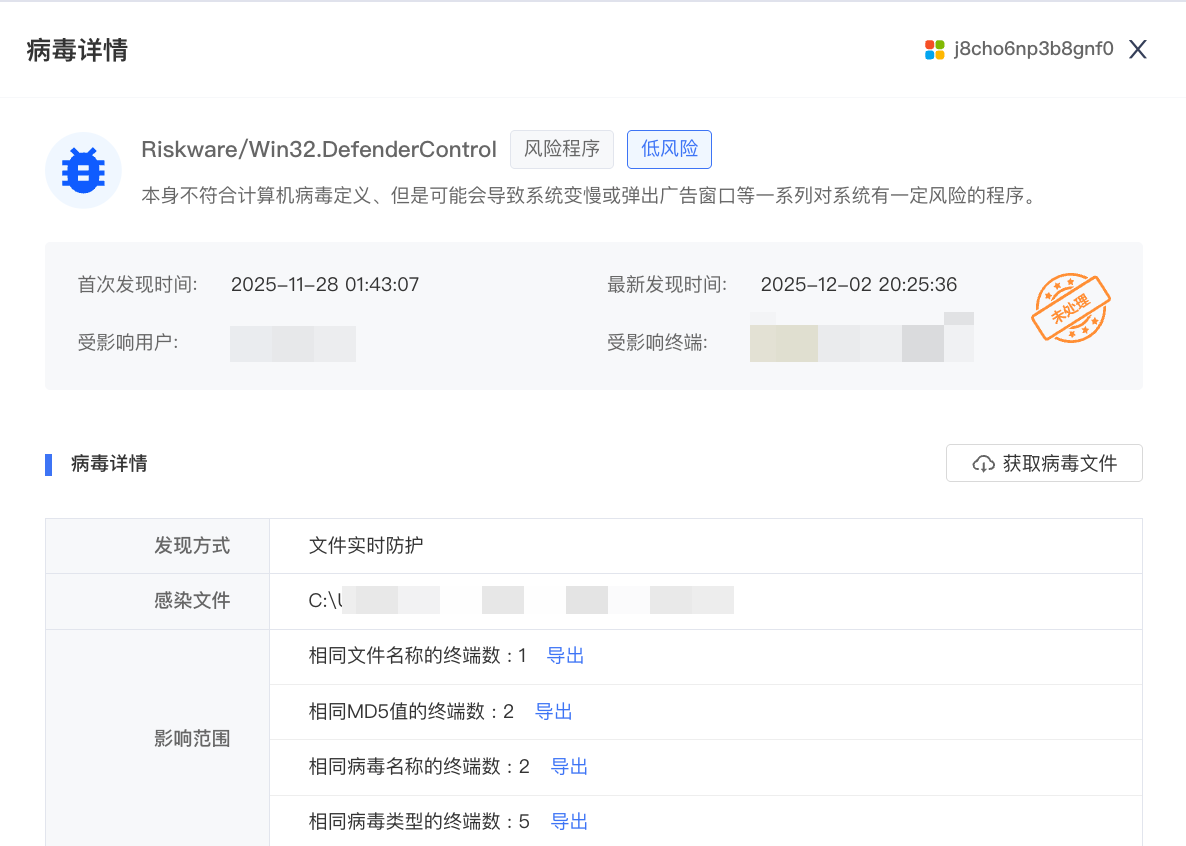Export terminals with same virus name
The image size is (1186, 846).
pos(569,767)
